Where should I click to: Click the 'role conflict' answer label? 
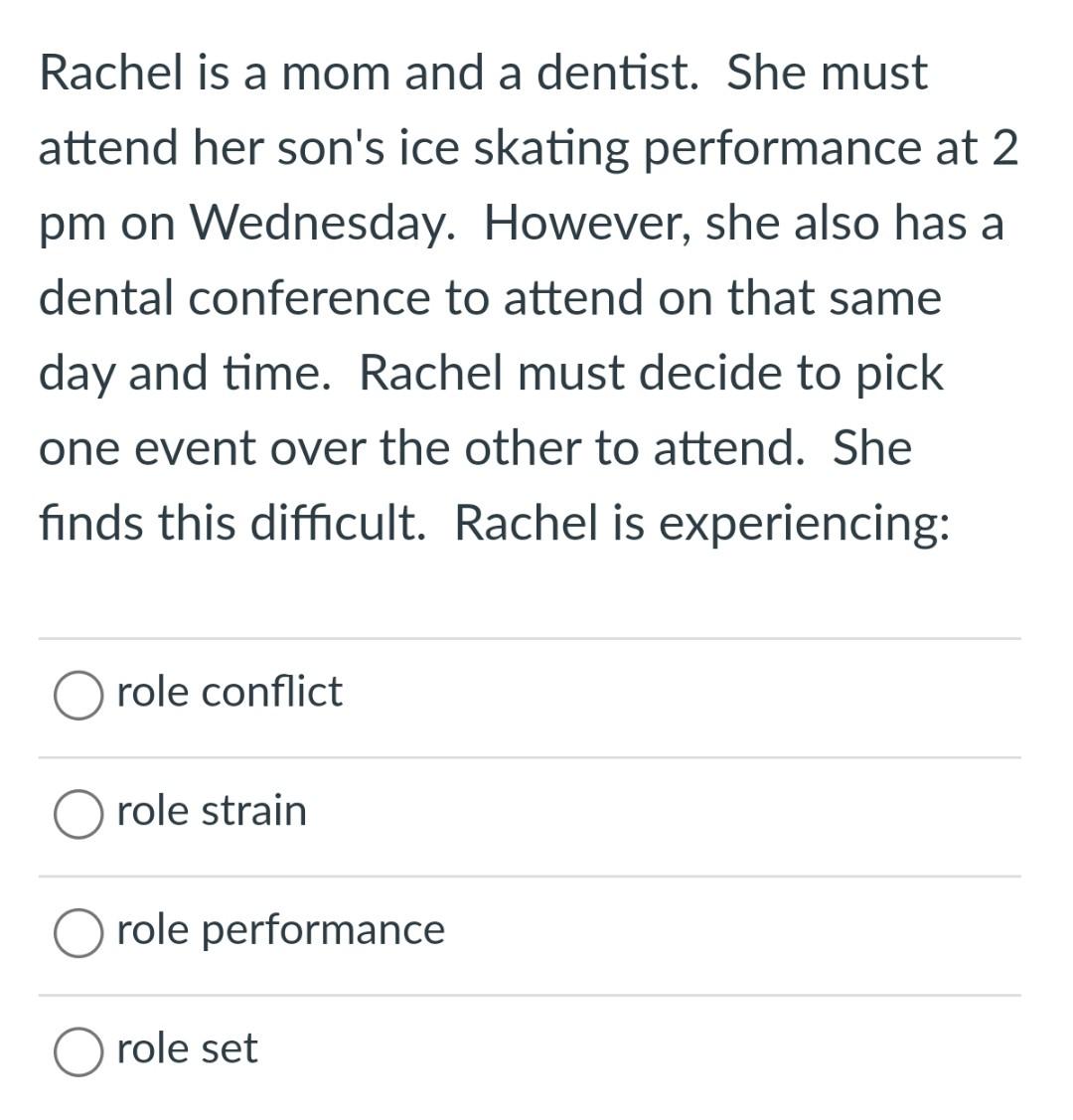[230, 692]
